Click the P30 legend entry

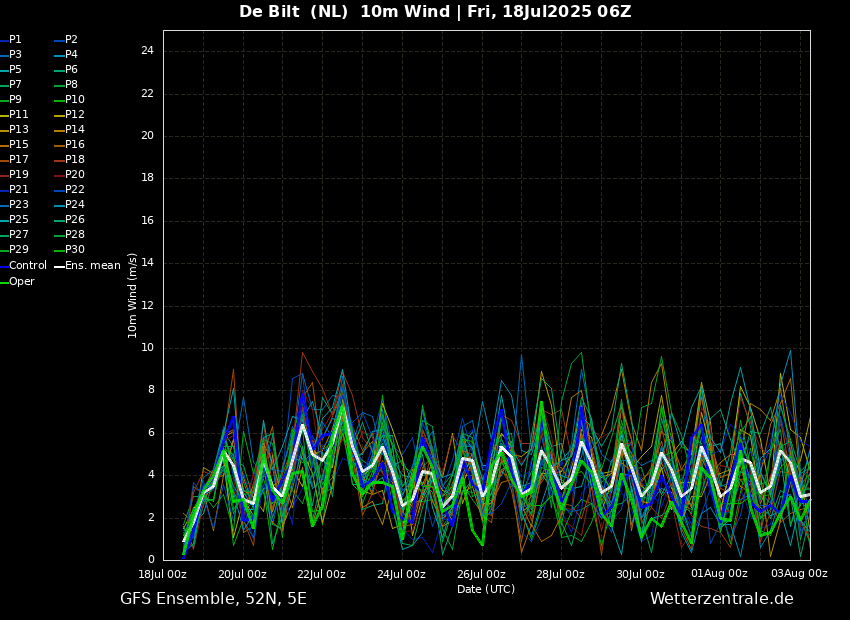click(x=75, y=250)
